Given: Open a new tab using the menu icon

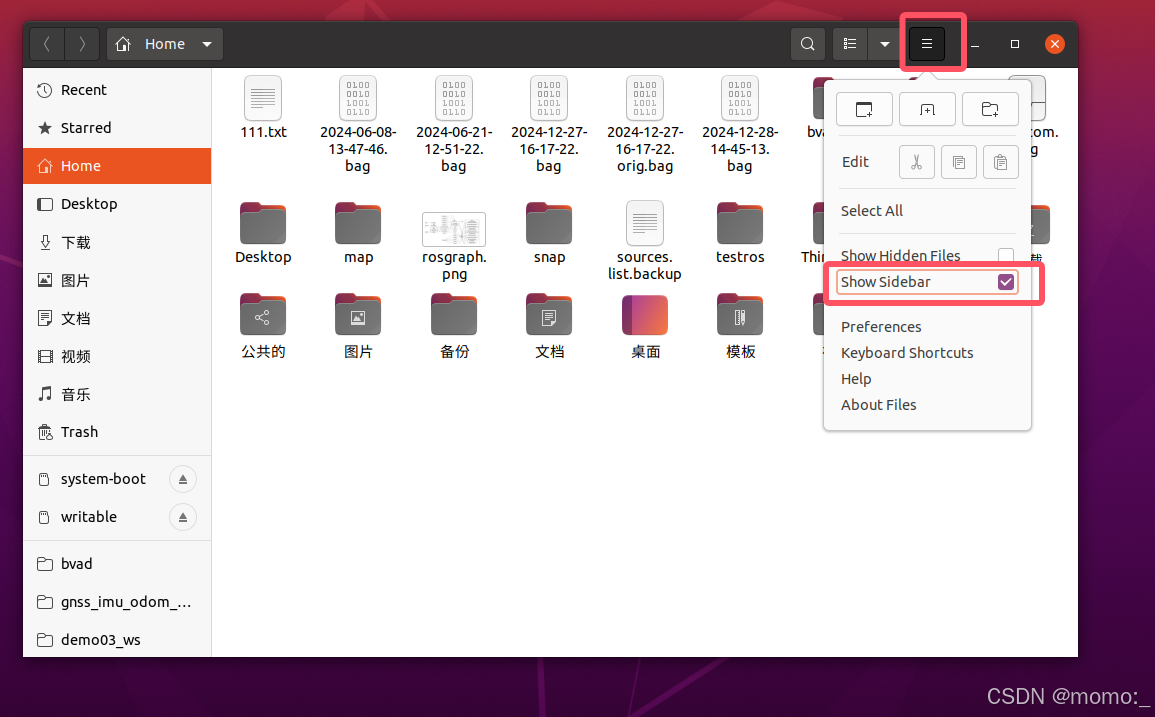Looking at the screenshot, I should (927, 109).
